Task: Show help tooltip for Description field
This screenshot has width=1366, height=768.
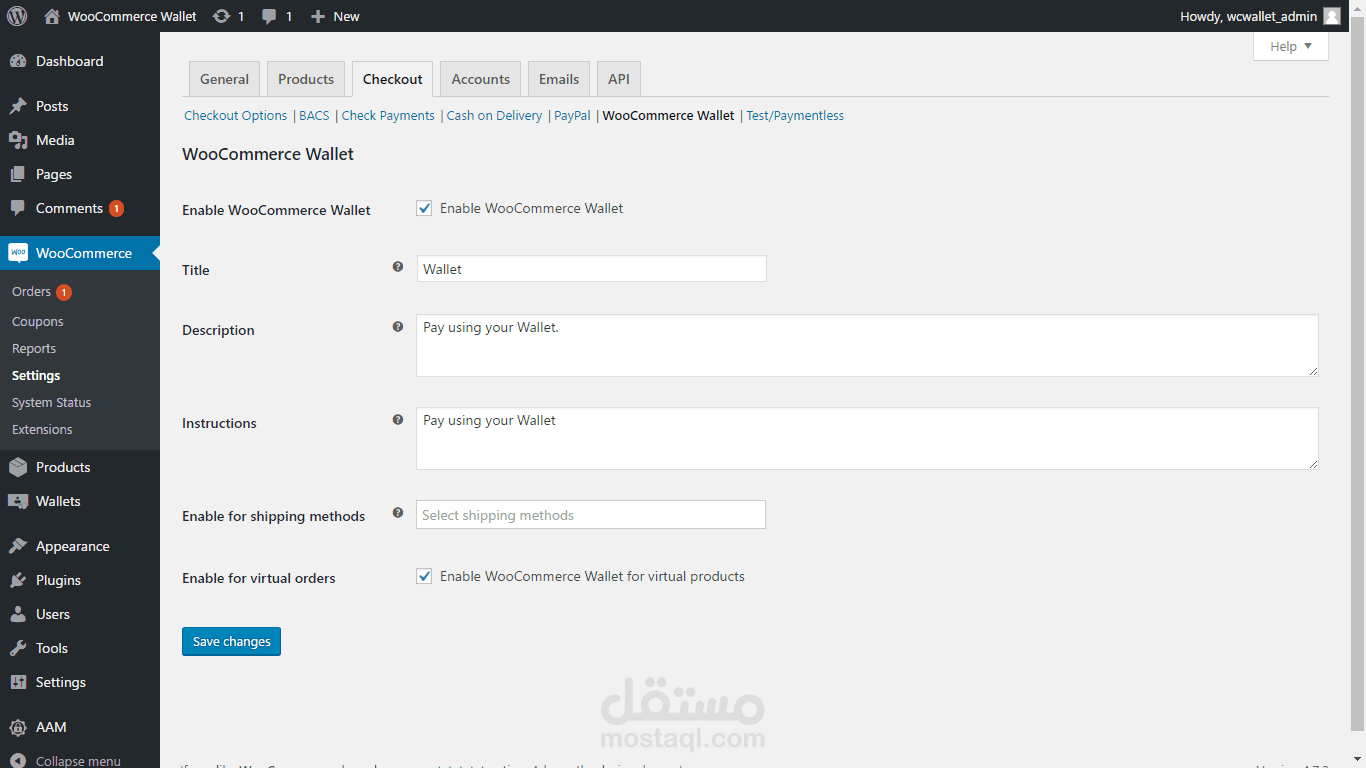Action: click(x=398, y=327)
